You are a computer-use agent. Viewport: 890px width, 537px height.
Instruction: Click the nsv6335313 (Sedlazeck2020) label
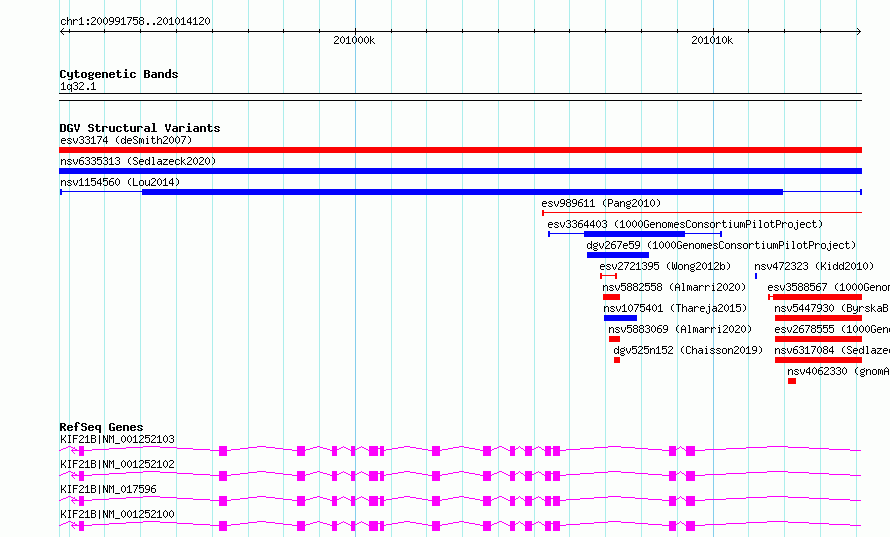(x=138, y=161)
